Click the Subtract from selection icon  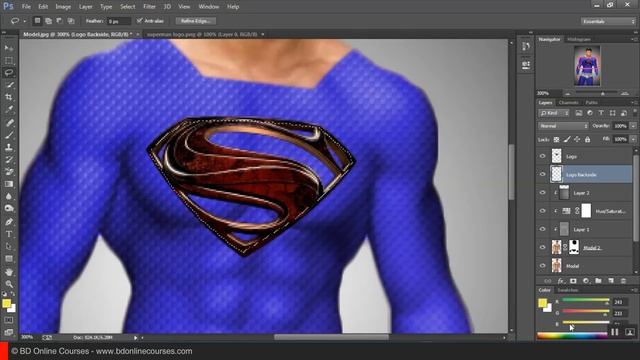[59, 21]
